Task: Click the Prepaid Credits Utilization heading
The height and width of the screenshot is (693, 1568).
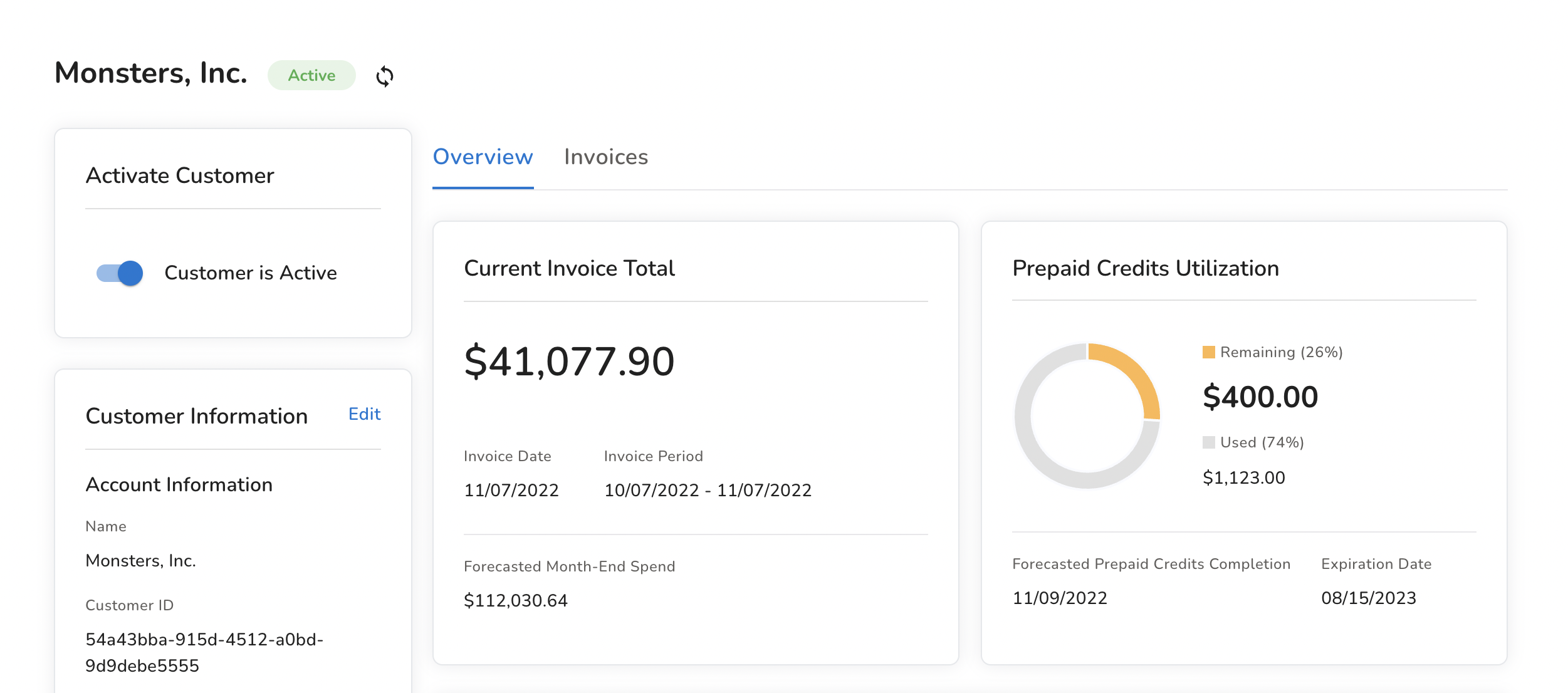Action: tap(1146, 268)
